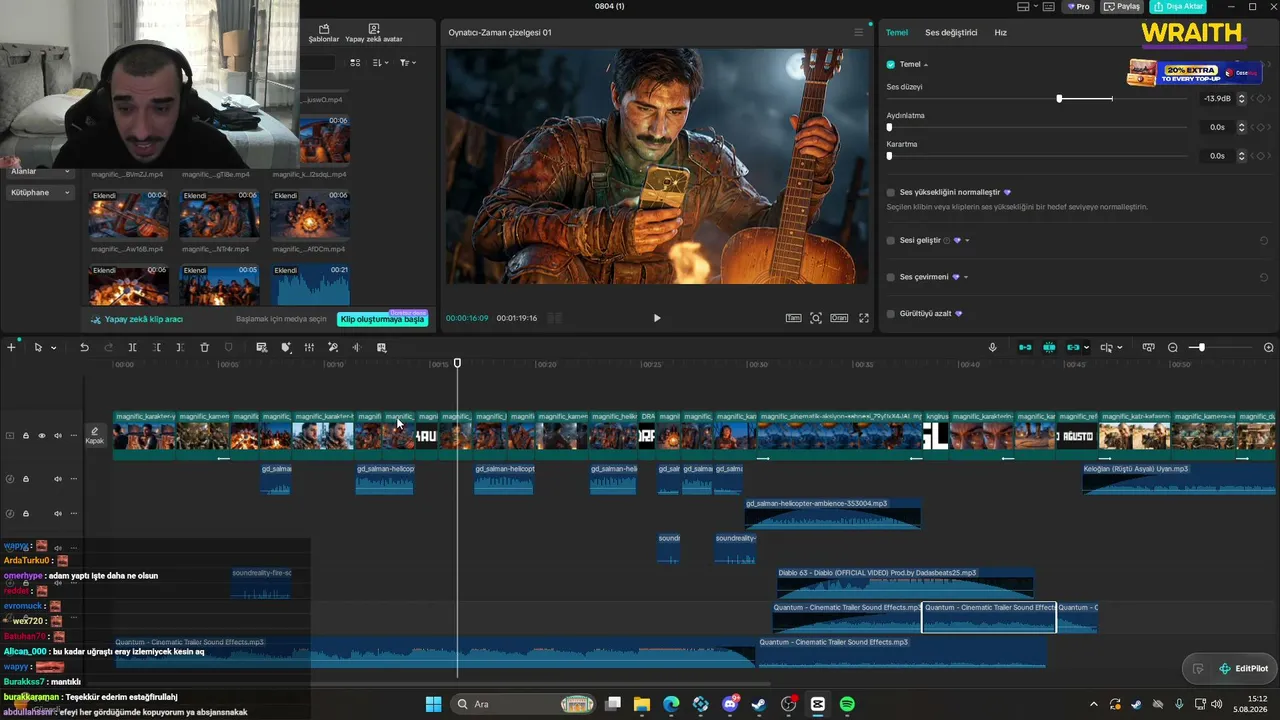
Task: Open the media sort dropdown
Action: click(x=380, y=62)
